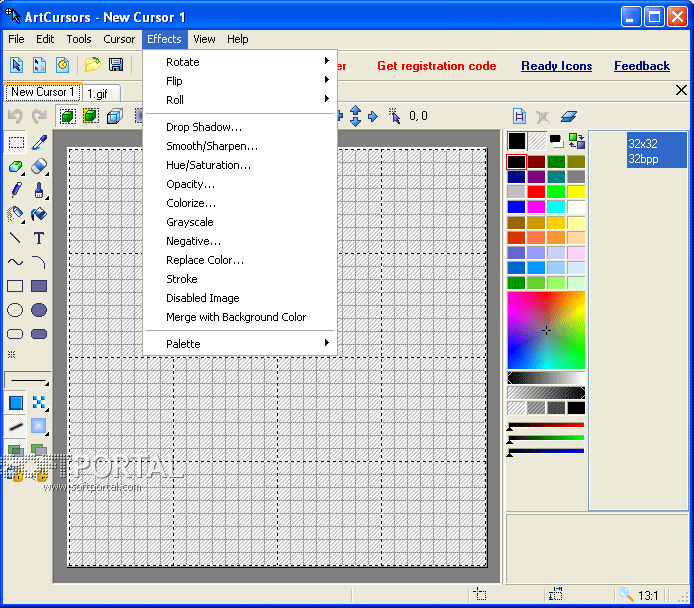Image resolution: width=694 pixels, height=608 pixels.
Task: Click the vertical flip arrows icon
Action: 355,116
